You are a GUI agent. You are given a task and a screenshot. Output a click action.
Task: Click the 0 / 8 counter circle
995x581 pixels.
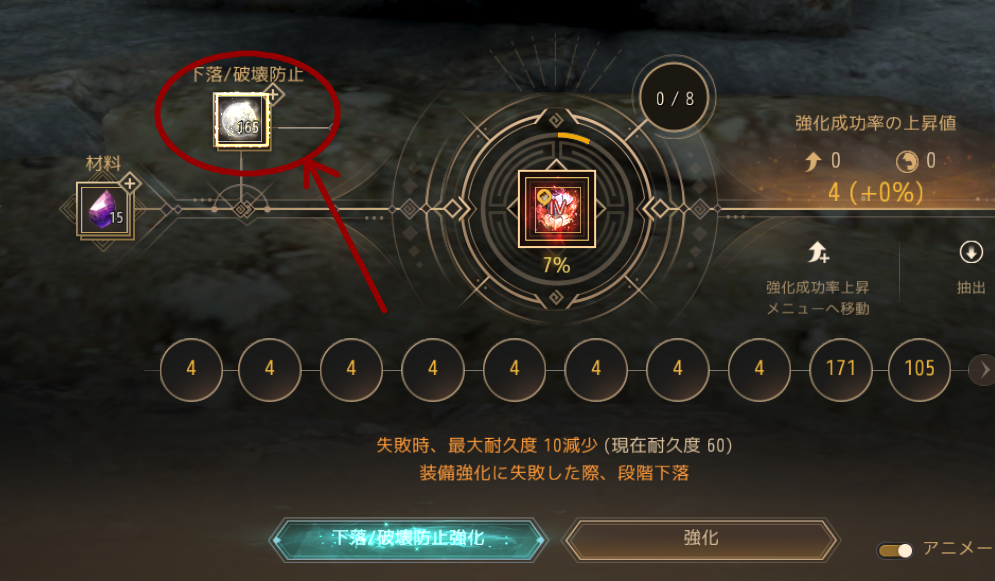tap(675, 98)
